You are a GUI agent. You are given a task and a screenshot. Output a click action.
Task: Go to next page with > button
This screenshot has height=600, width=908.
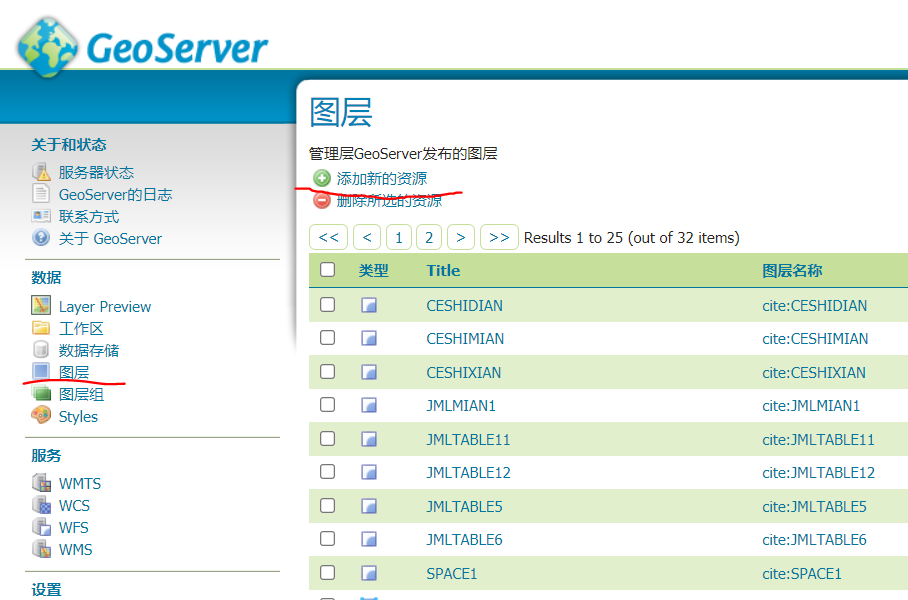point(460,237)
